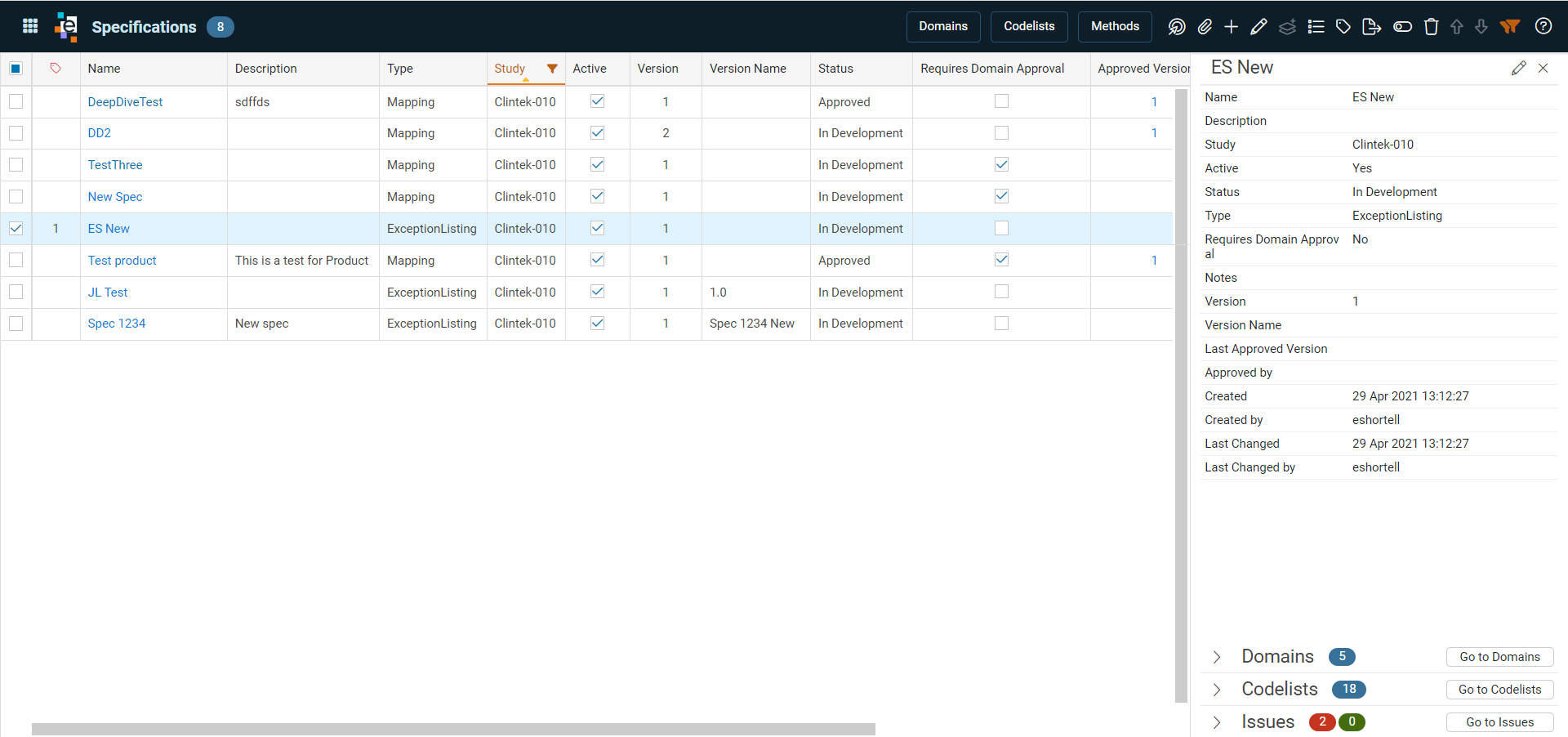Toggle the select-all header checkbox
The height and width of the screenshot is (737, 1568).
tap(16, 69)
